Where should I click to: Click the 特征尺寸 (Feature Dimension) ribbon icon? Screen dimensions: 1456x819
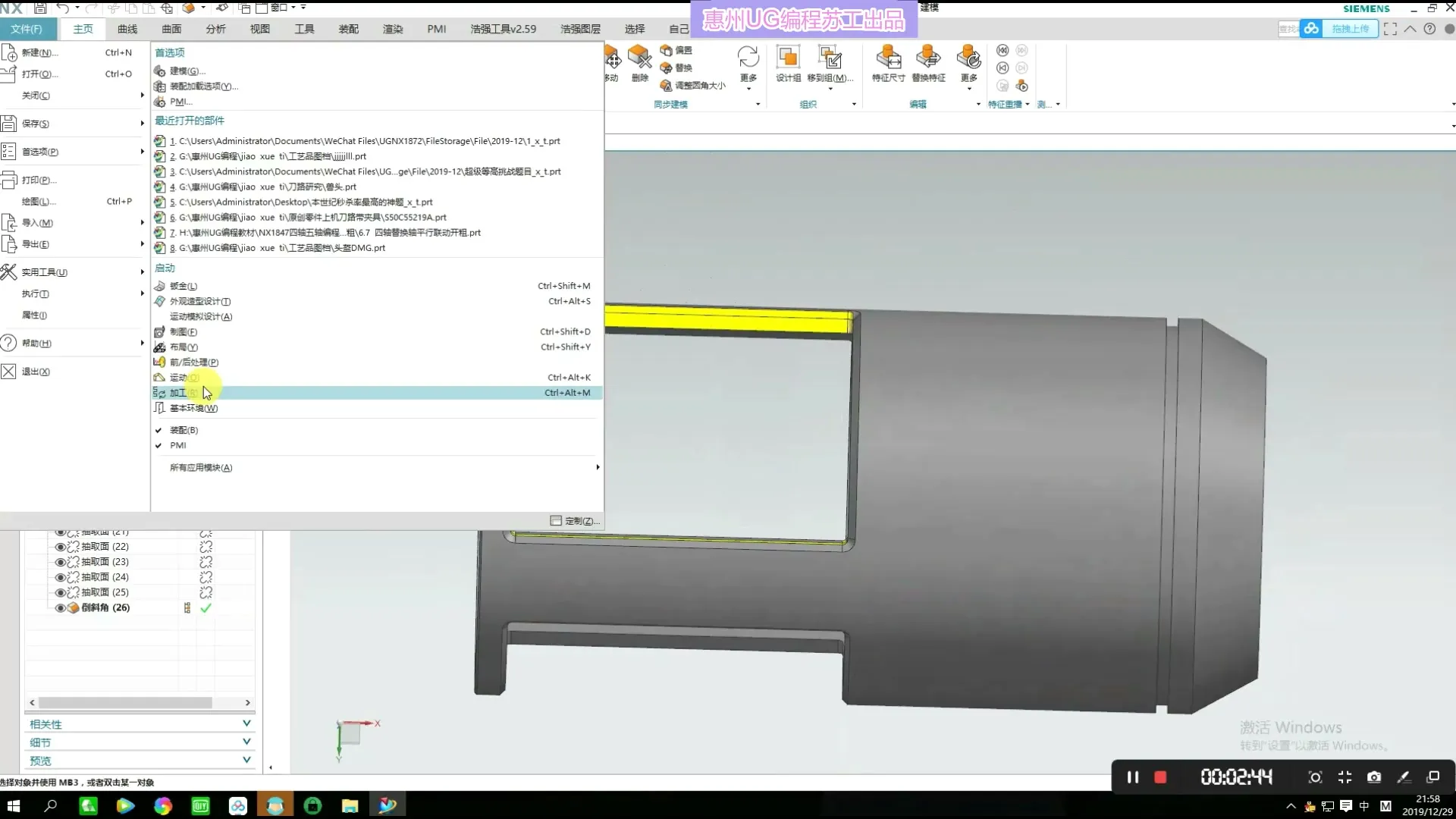888,58
